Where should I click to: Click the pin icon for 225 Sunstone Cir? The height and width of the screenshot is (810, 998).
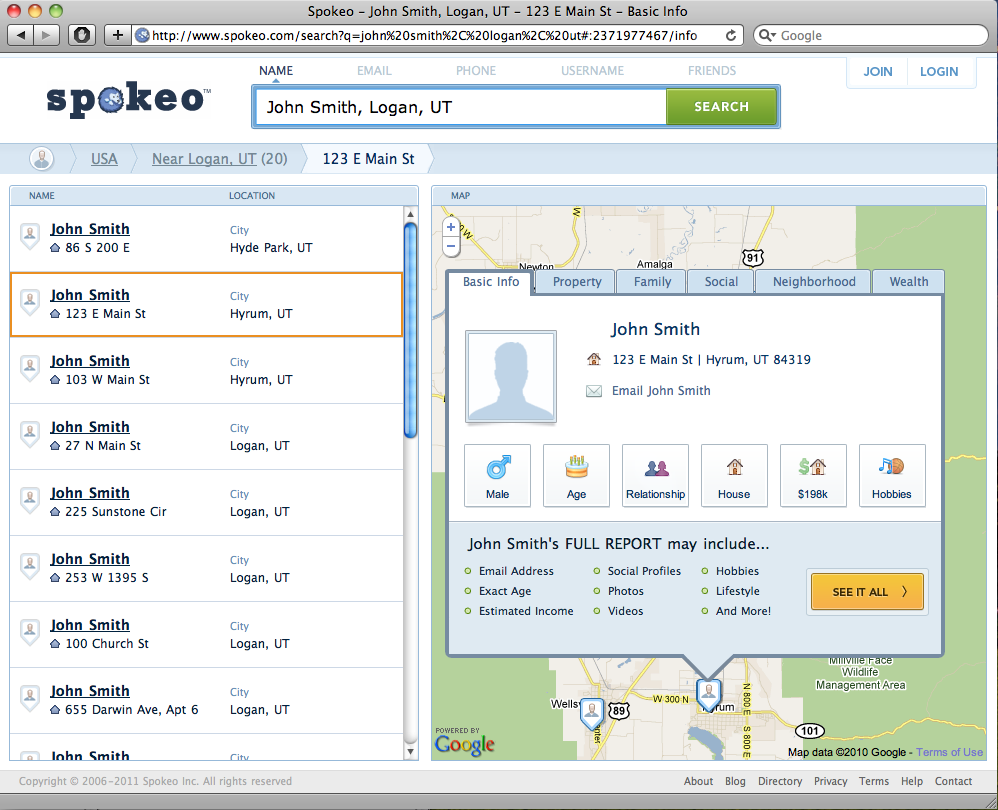(30, 501)
